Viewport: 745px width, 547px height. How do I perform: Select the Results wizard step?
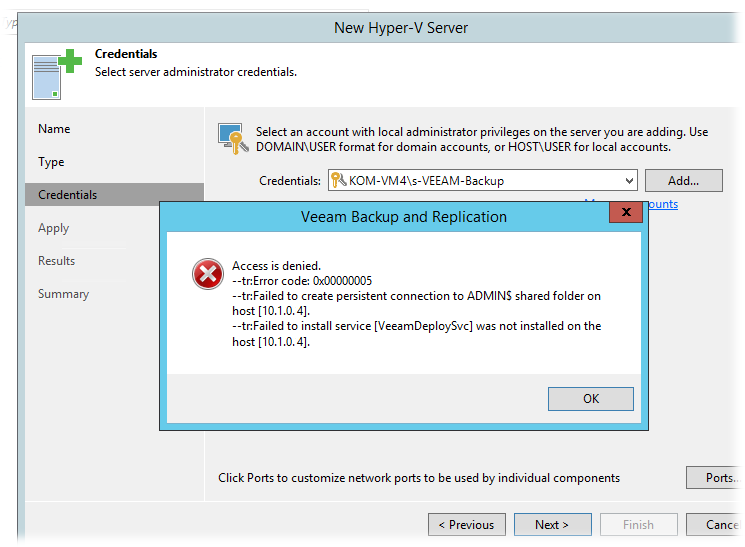pyautogui.click(x=57, y=261)
